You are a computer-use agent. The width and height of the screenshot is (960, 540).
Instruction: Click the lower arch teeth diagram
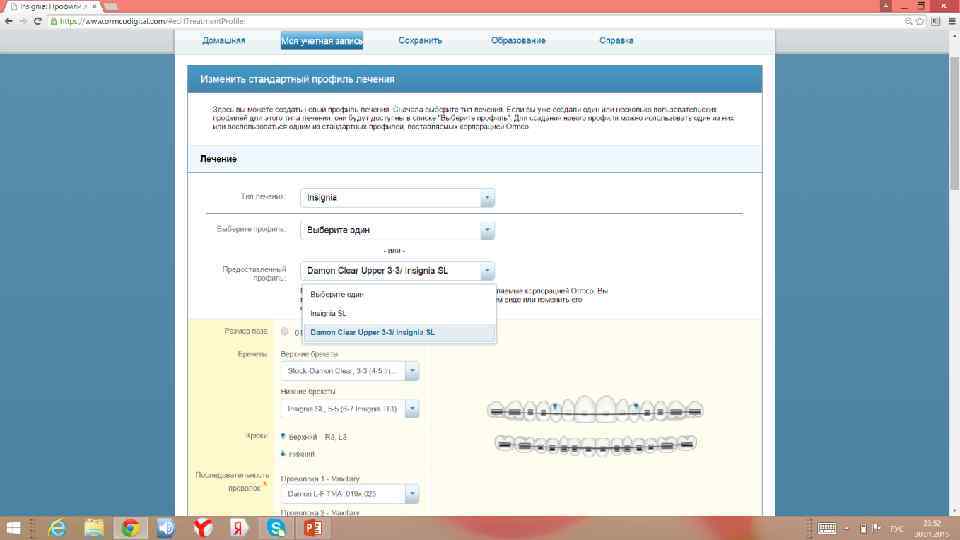[x=595, y=444]
